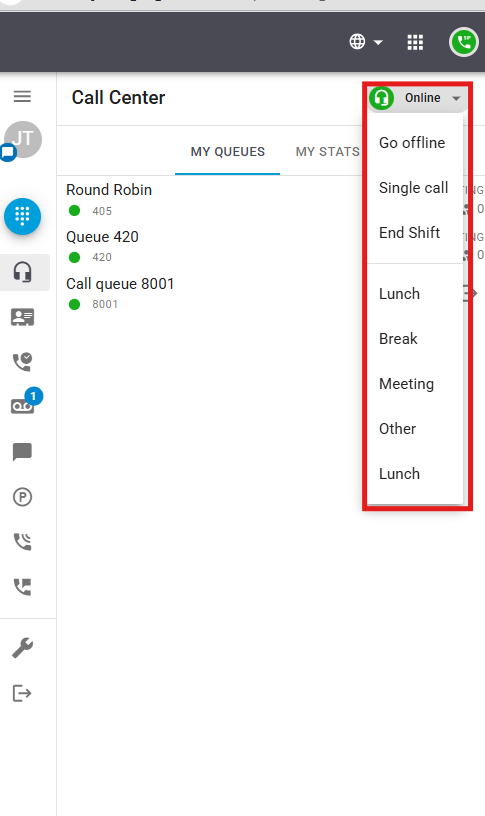Viewport: 485px width, 816px height.
Task: Open the settings wrench icon
Action: 22,648
